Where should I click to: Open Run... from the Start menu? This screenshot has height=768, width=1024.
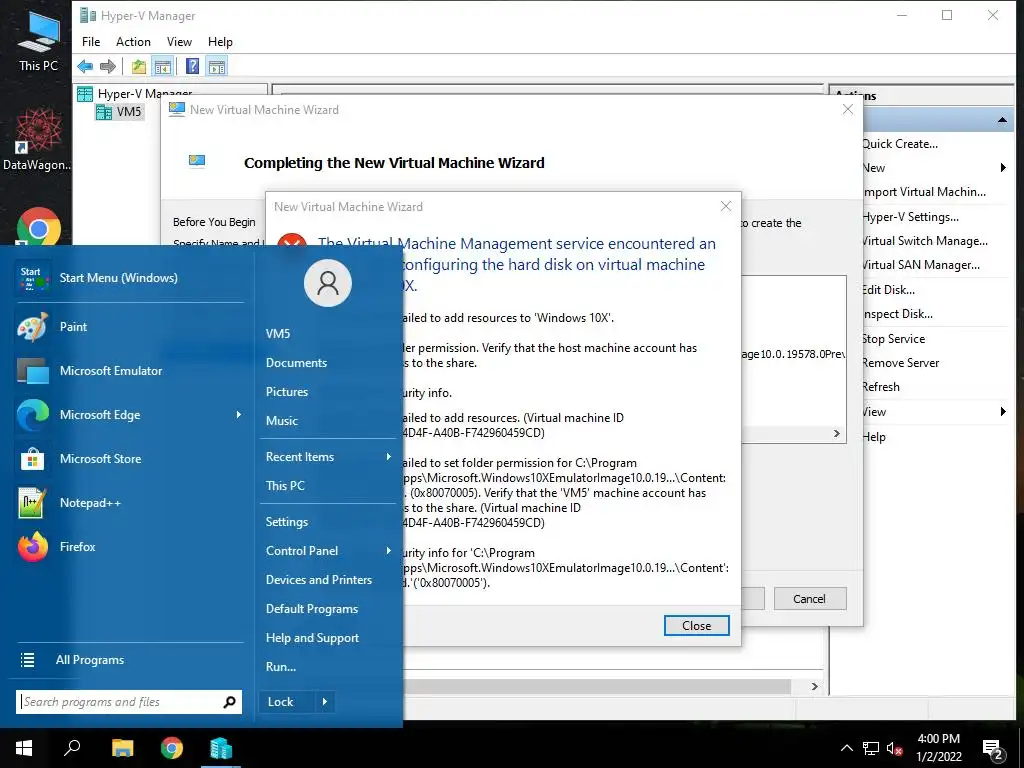click(x=281, y=667)
